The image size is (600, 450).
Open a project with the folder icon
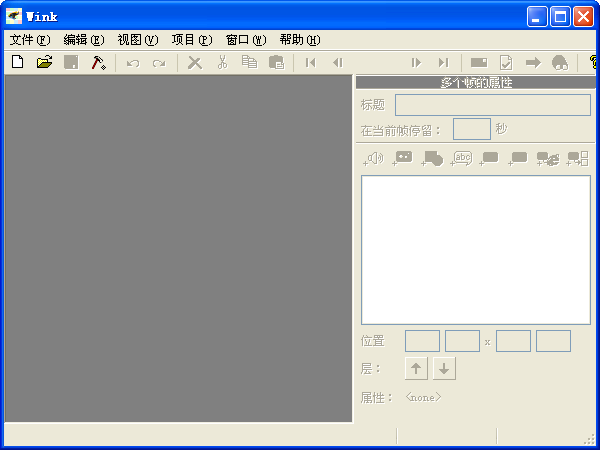coord(44,62)
